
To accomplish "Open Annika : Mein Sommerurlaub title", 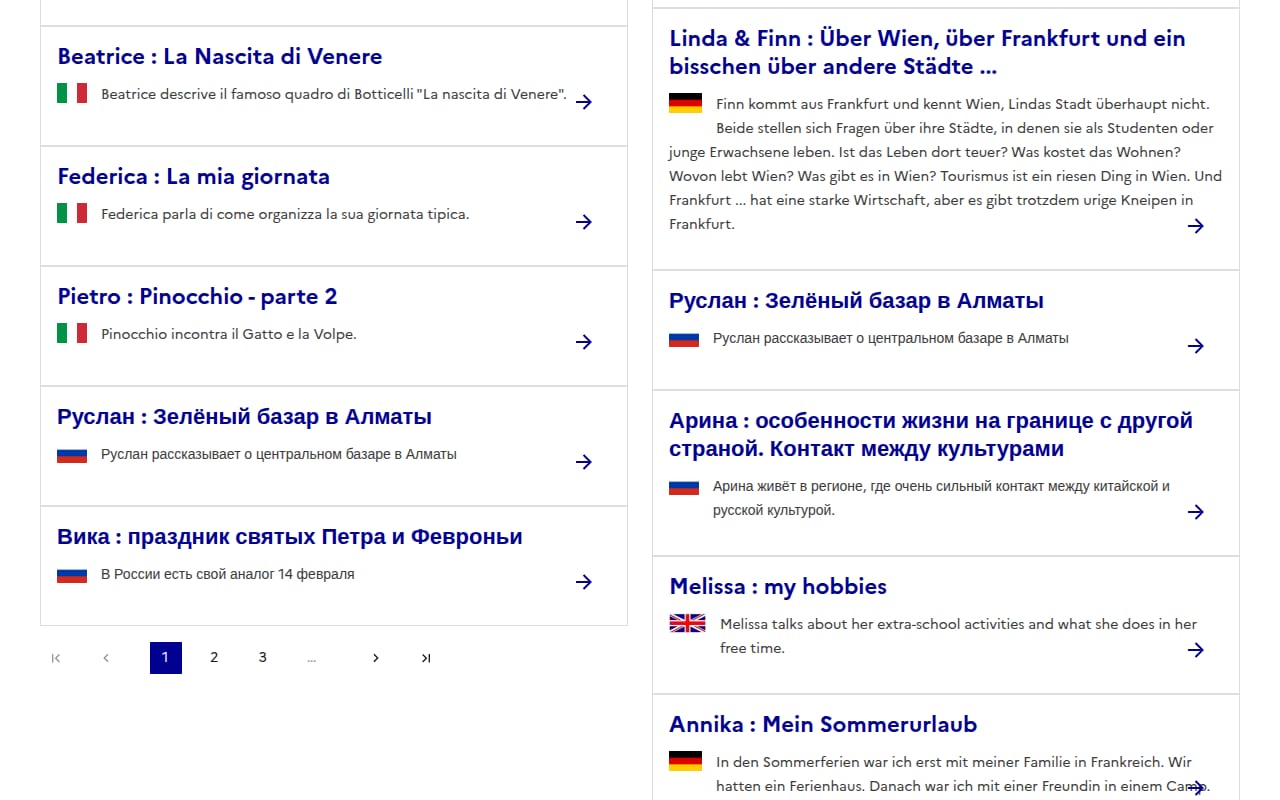I will point(823,724).
